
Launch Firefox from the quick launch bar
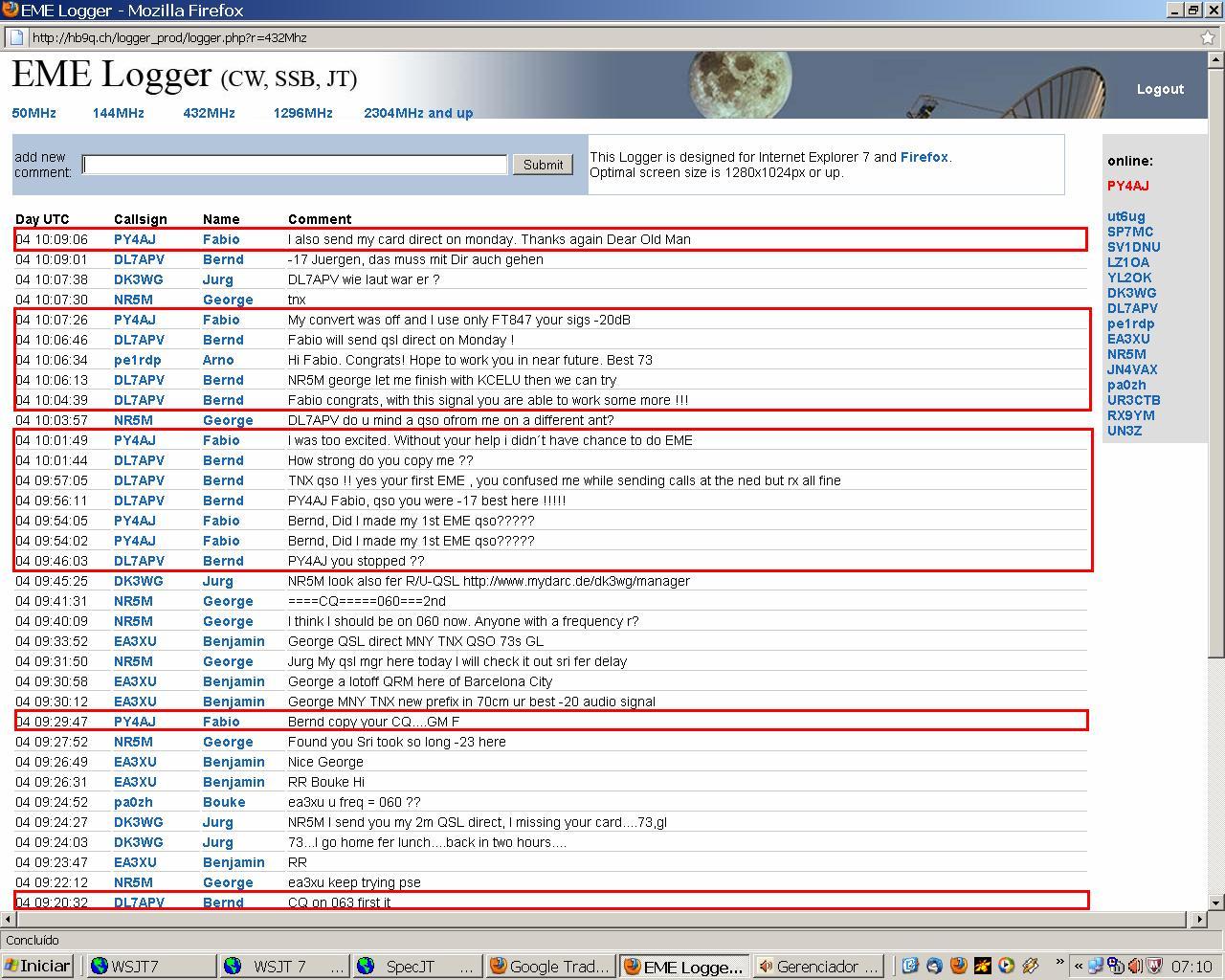point(958,966)
